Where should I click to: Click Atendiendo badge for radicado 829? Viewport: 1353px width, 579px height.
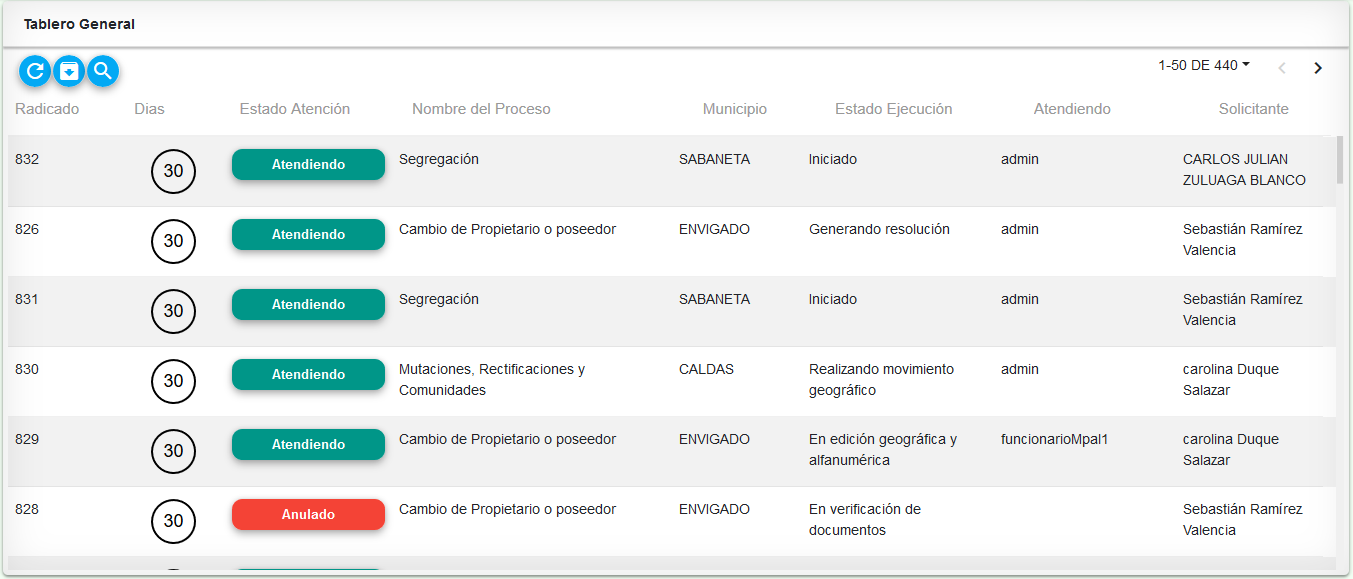click(x=308, y=444)
